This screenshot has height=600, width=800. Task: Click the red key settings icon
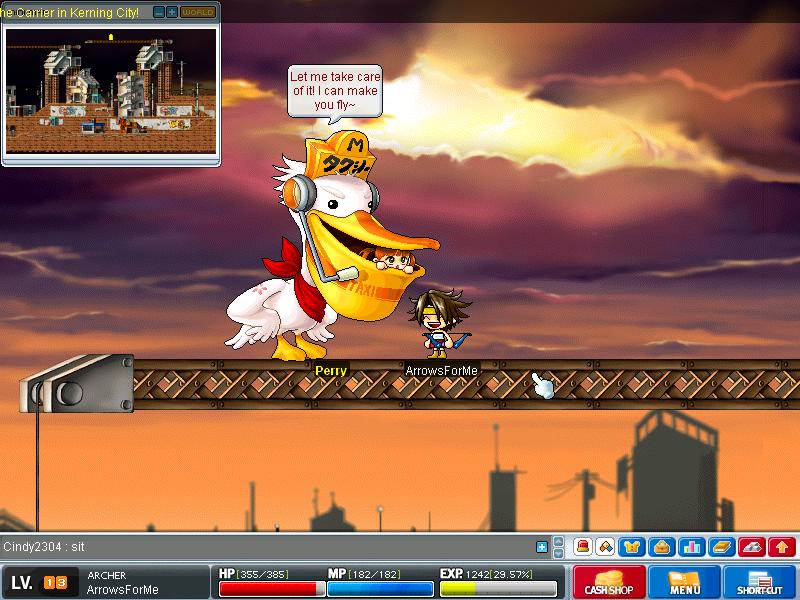coord(752,547)
